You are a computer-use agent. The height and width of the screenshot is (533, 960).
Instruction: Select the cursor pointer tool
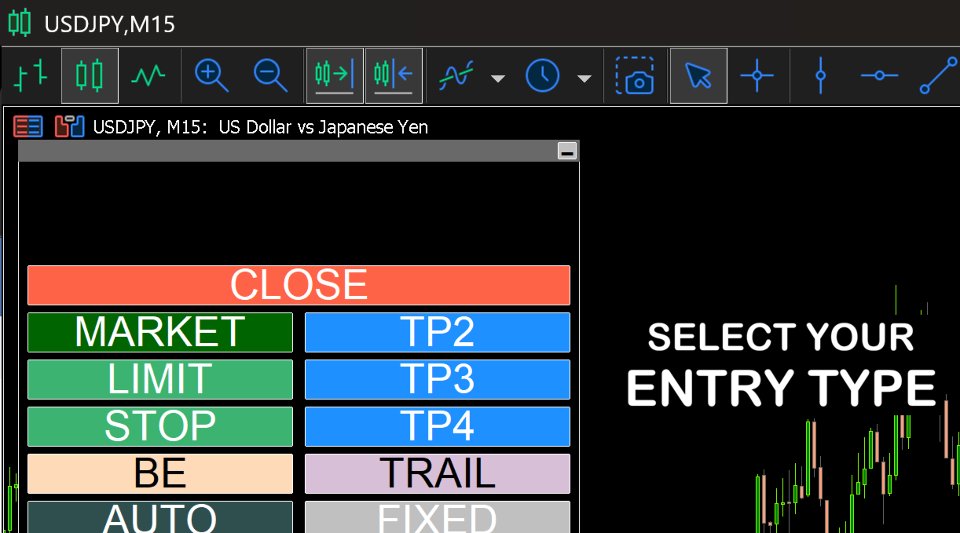click(x=699, y=76)
